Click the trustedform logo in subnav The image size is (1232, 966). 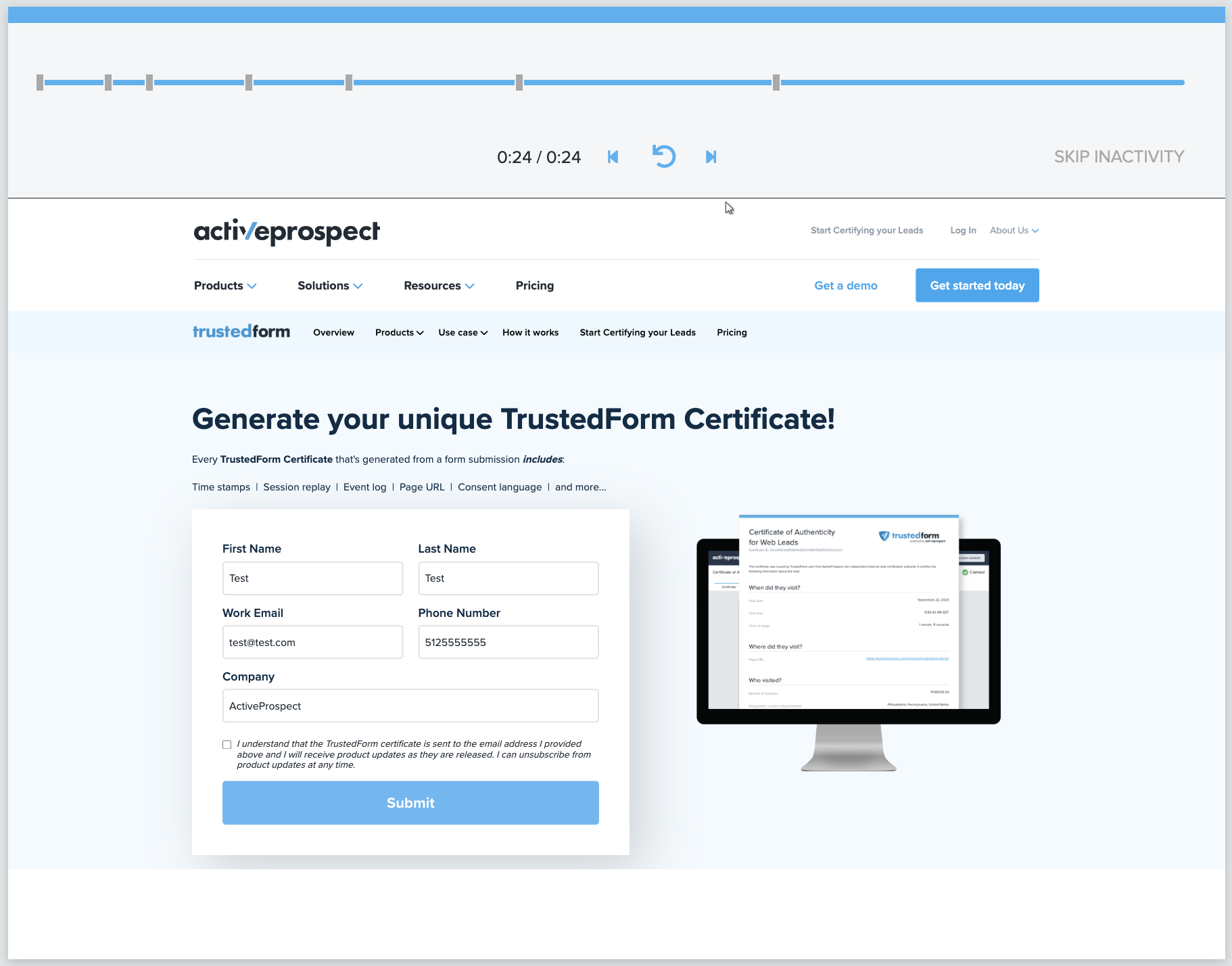[241, 331]
